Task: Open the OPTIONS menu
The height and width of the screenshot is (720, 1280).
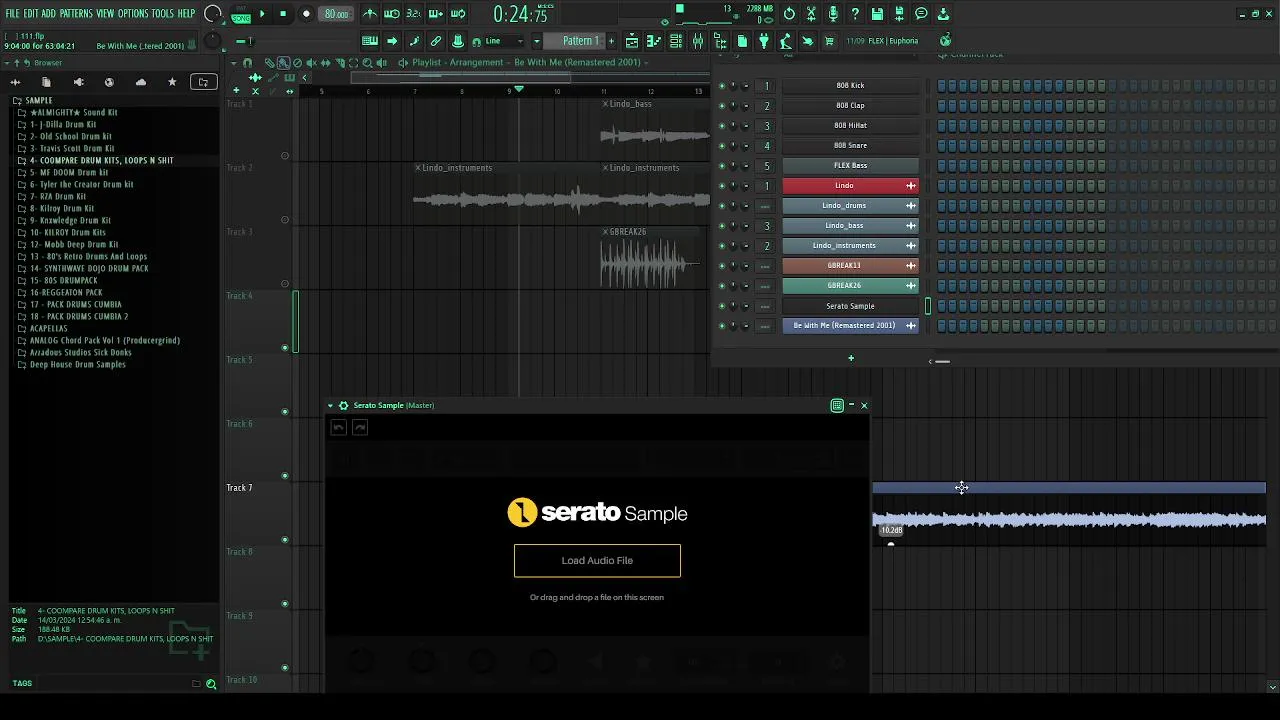Action: [133, 13]
